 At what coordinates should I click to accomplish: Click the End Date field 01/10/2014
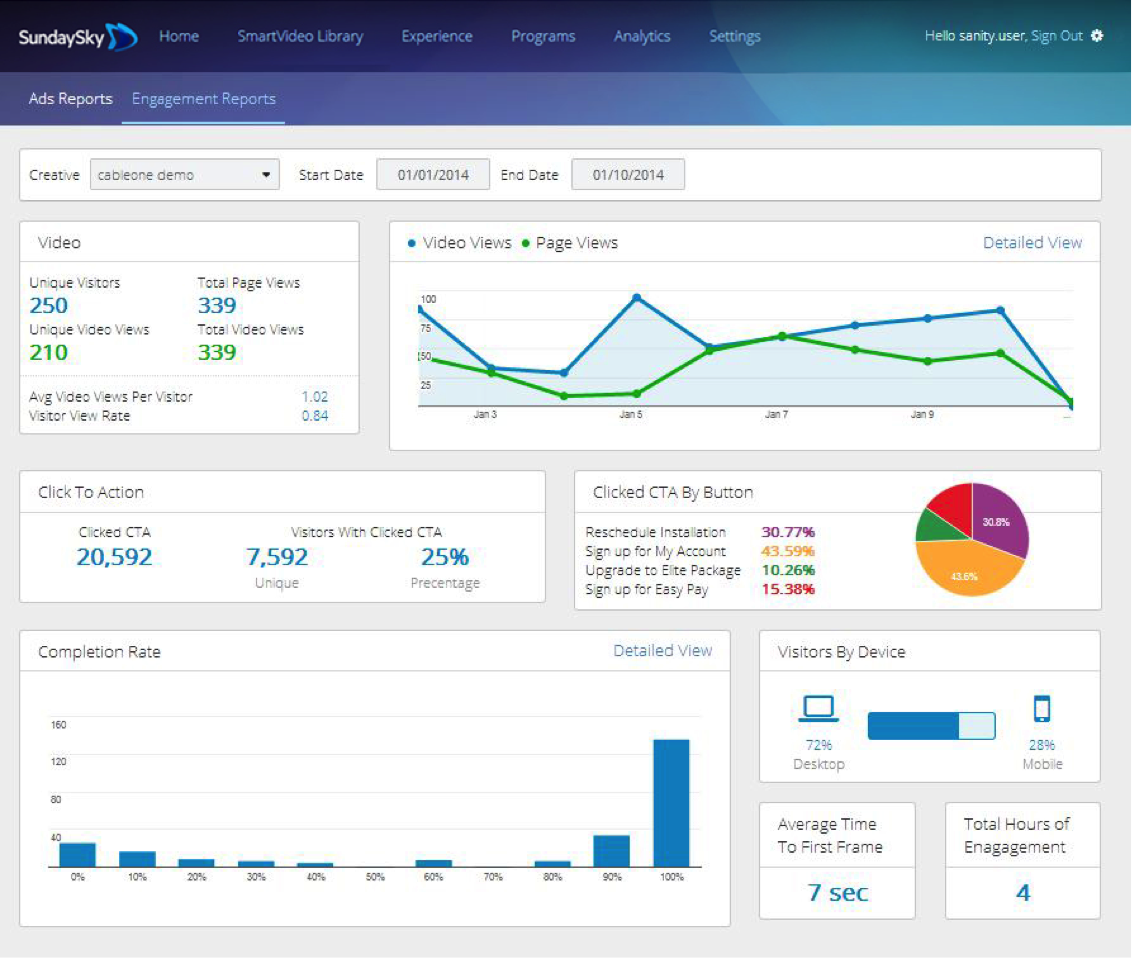628,175
